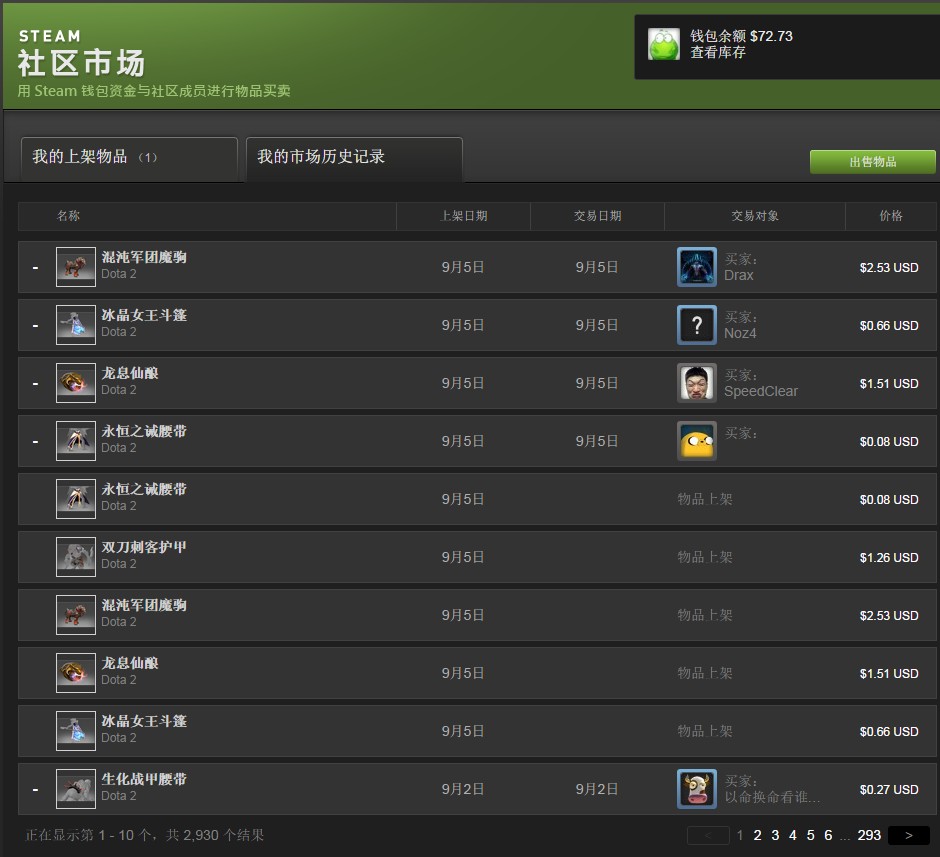
Task: Click 双刀刺客护甲 item thumbnail
Action: (76, 557)
